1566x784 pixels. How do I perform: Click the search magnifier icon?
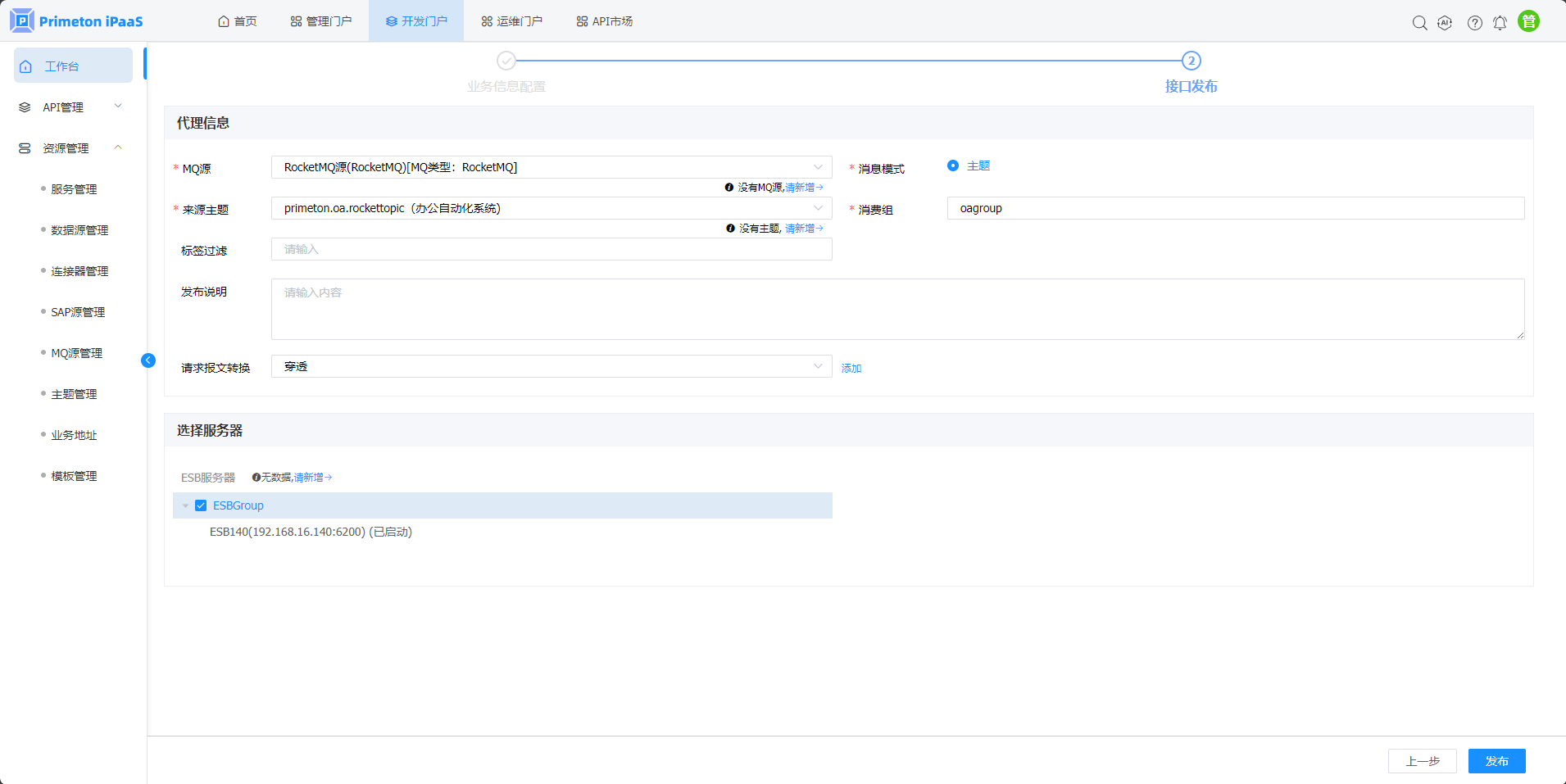click(x=1419, y=23)
